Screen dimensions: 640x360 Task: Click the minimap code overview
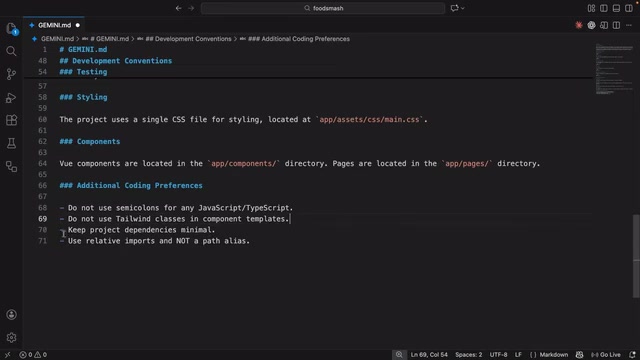[x=614, y=69]
